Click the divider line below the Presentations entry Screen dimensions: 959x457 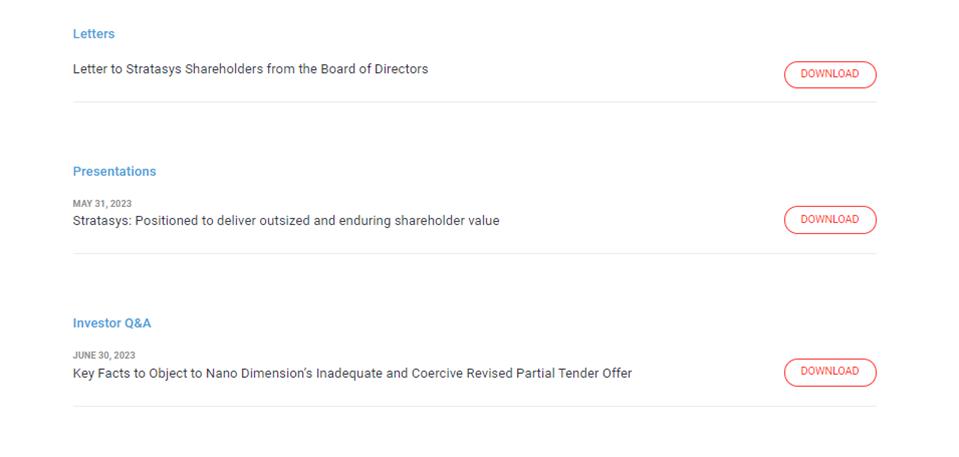pos(474,254)
